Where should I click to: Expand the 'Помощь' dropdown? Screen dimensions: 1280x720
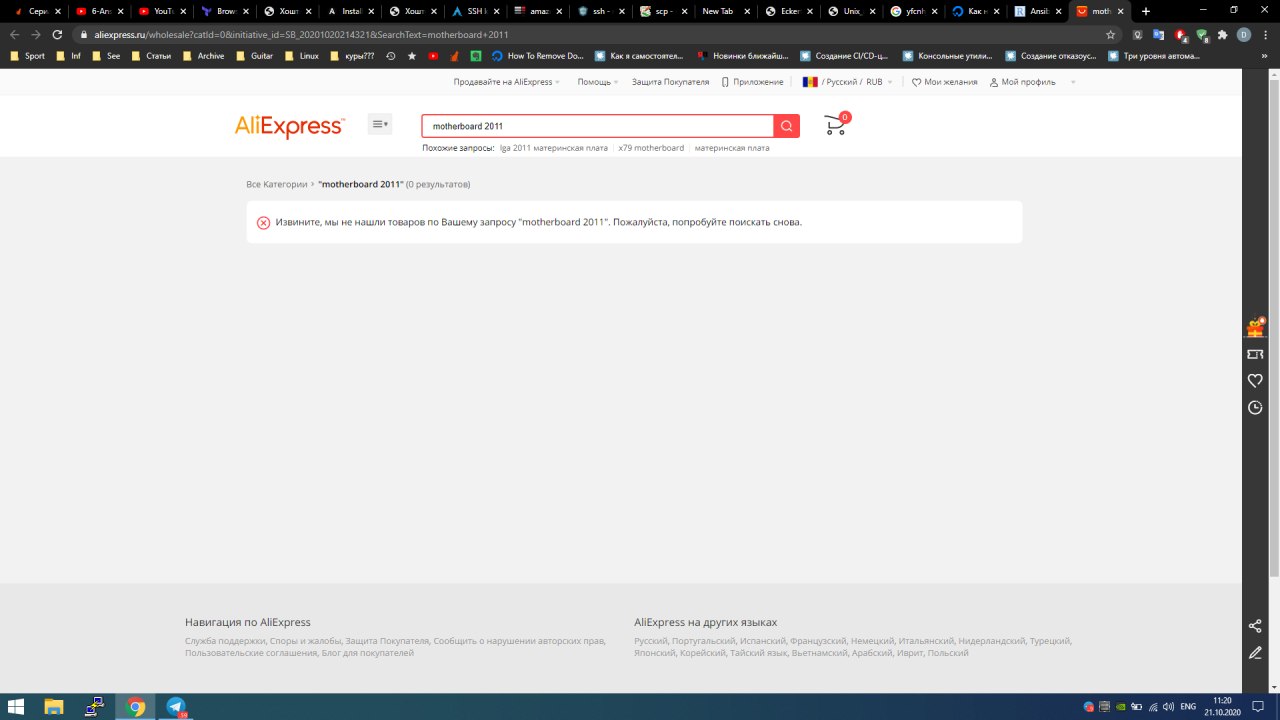(x=597, y=82)
